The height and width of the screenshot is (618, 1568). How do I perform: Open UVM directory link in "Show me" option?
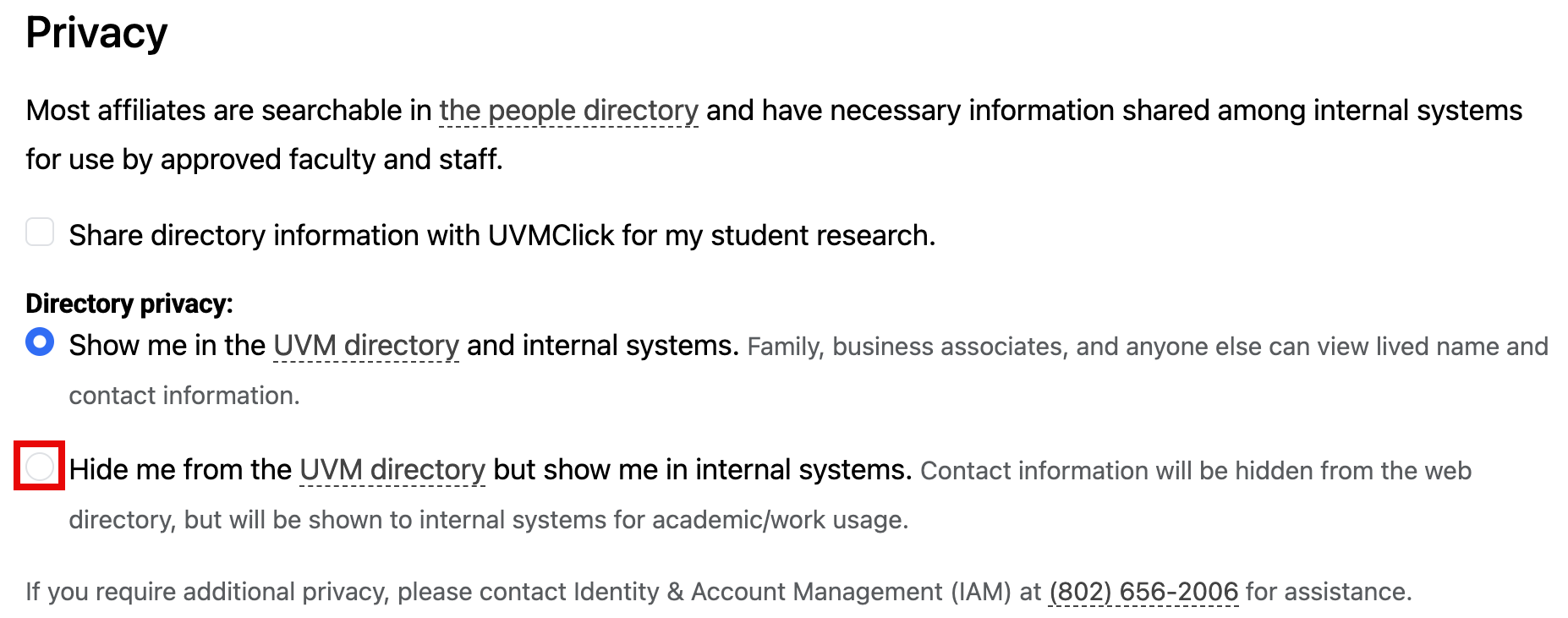pos(366,346)
